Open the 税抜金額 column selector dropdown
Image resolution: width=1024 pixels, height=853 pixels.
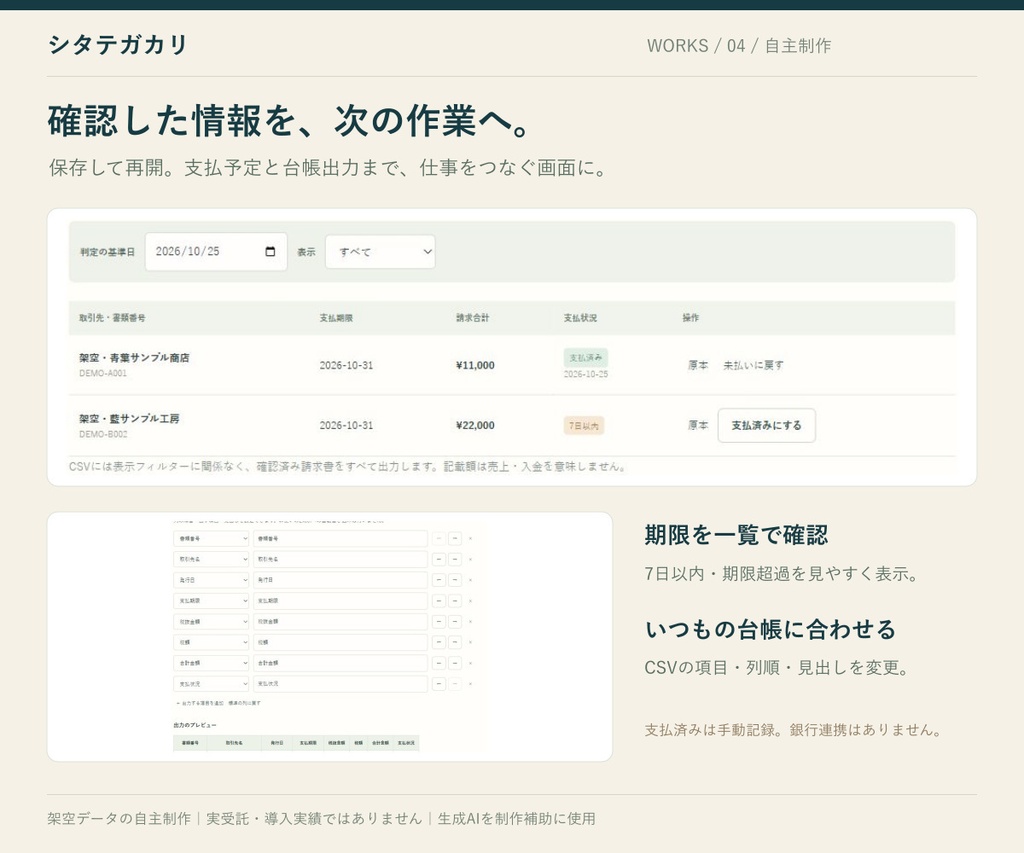coord(211,622)
